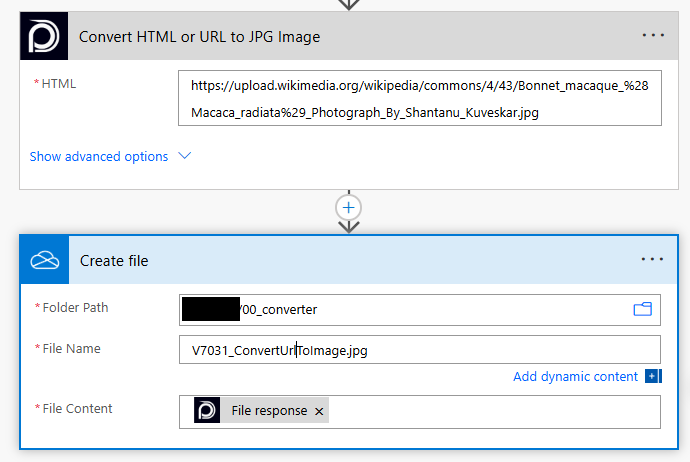Click the File Content input field
The width and height of the screenshot is (690, 462).
click(490, 411)
